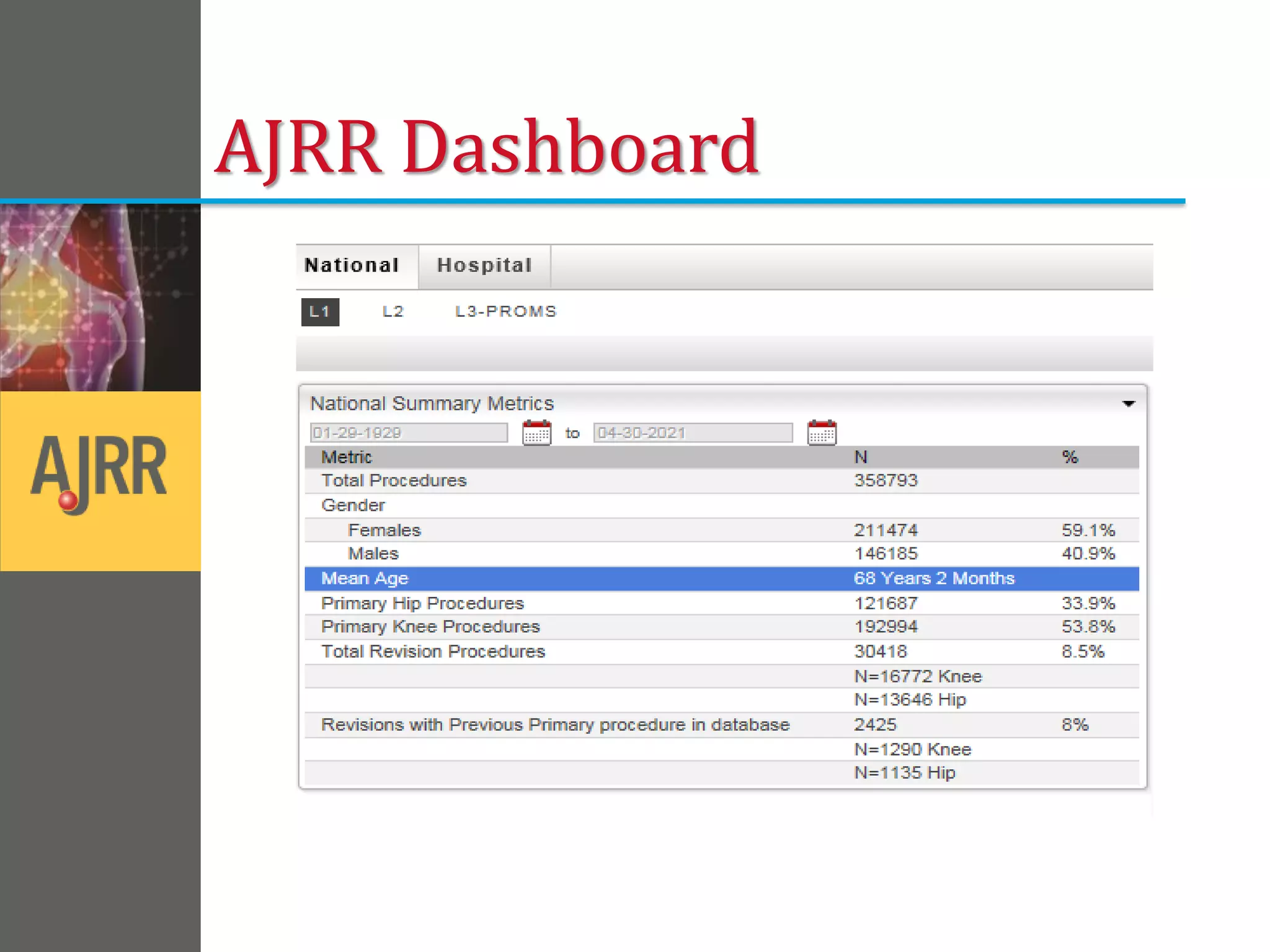Select the Mean Age row
The width and height of the screenshot is (1270, 952).
coord(722,578)
